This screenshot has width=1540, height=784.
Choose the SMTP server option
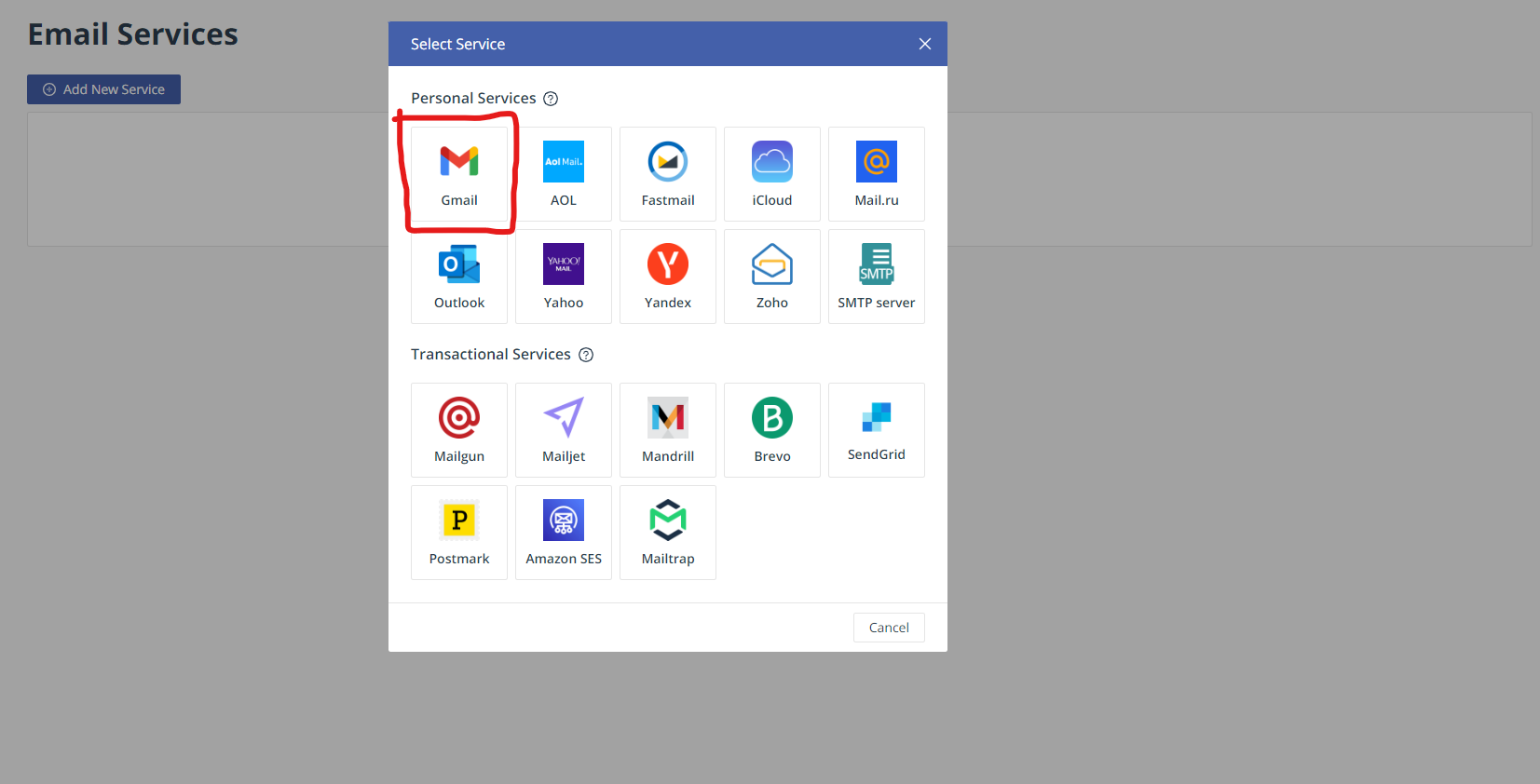pyautogui.click(x=877, y=277)
